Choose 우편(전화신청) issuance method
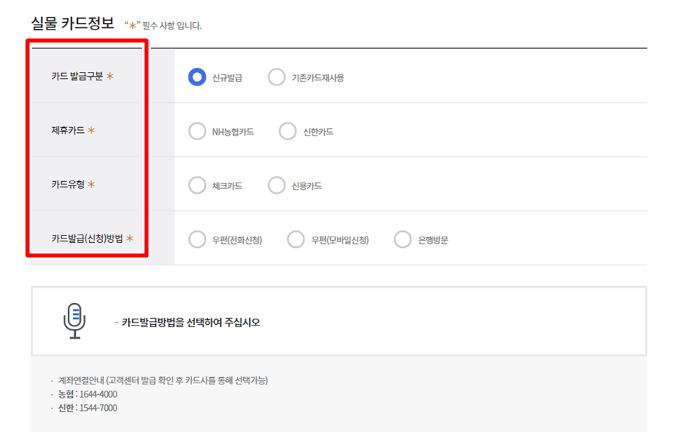675x440 pixels. [x=197, y=239]
